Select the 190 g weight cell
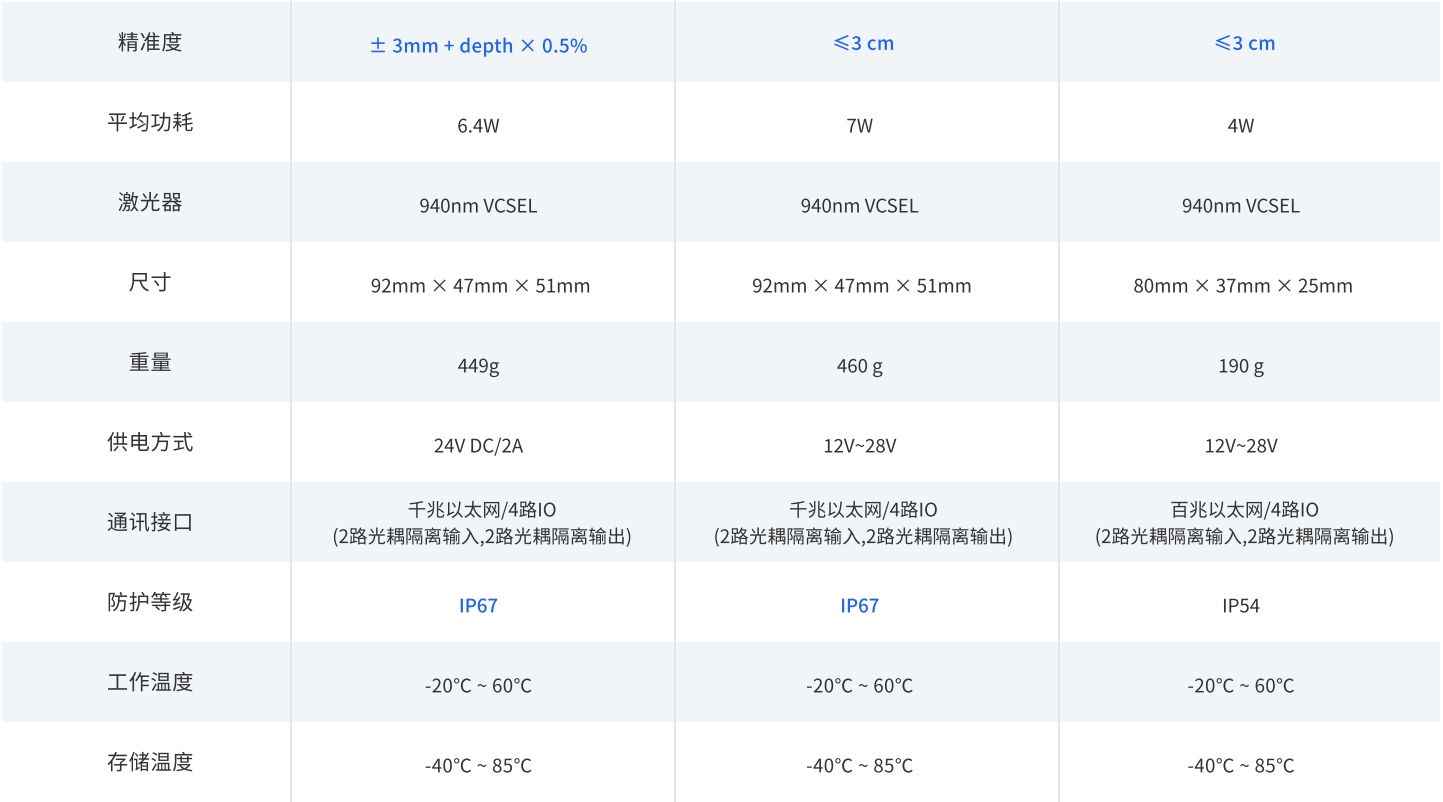This screenshot has height=802, width=1443. click(x=1241, y=366)
